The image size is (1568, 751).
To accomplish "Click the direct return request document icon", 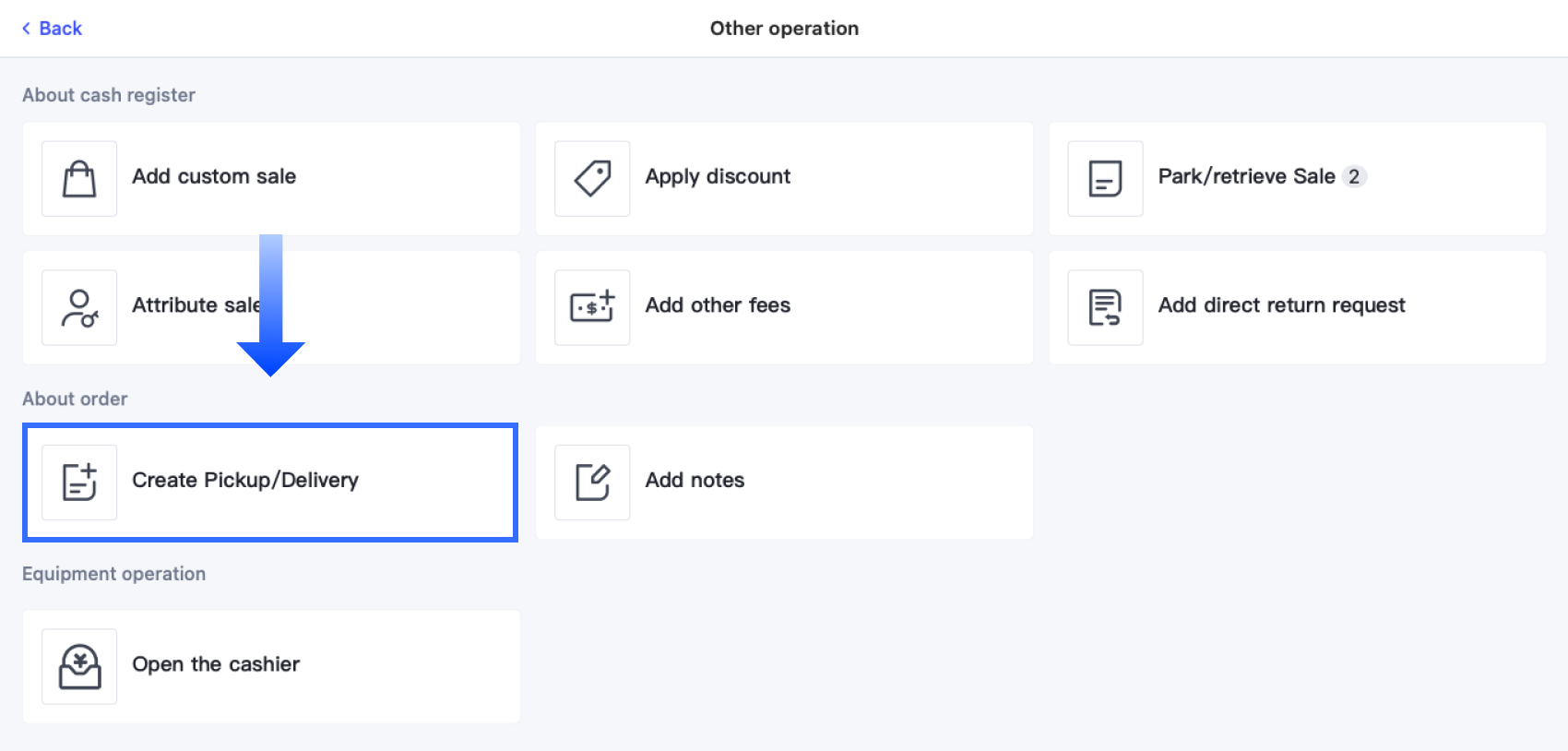I will 1105,307.
